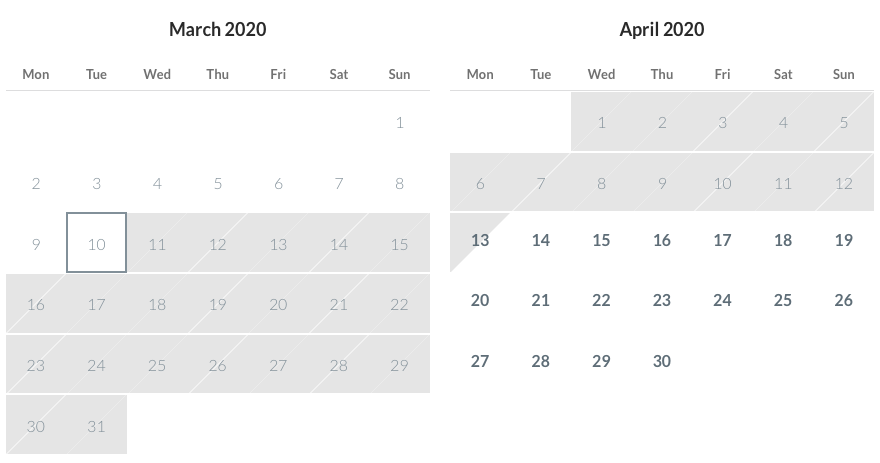The width and height of the screenshot is (880, 463).
Task: Click the half-available April 13 cell
Action: pyautogui.click(x=480, y=241)
